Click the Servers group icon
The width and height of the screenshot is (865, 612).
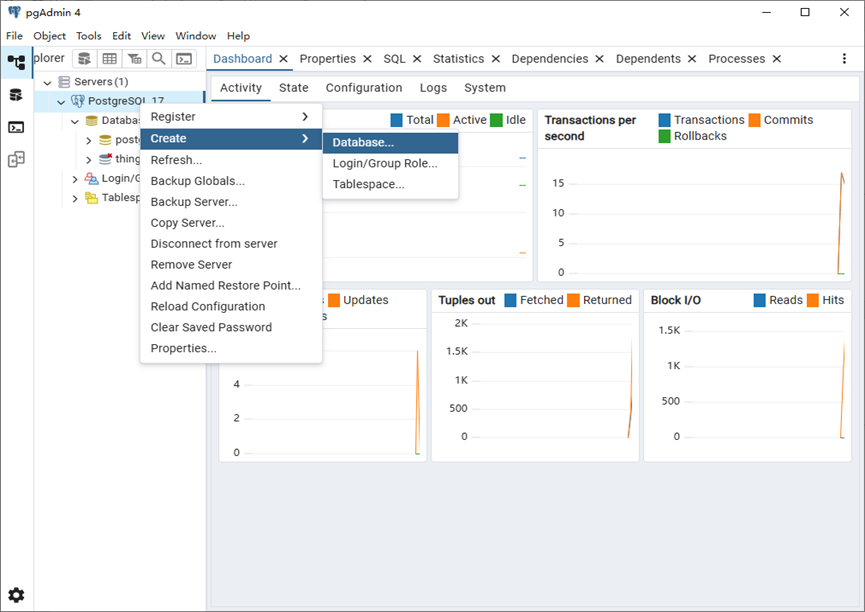click(64, 82)
